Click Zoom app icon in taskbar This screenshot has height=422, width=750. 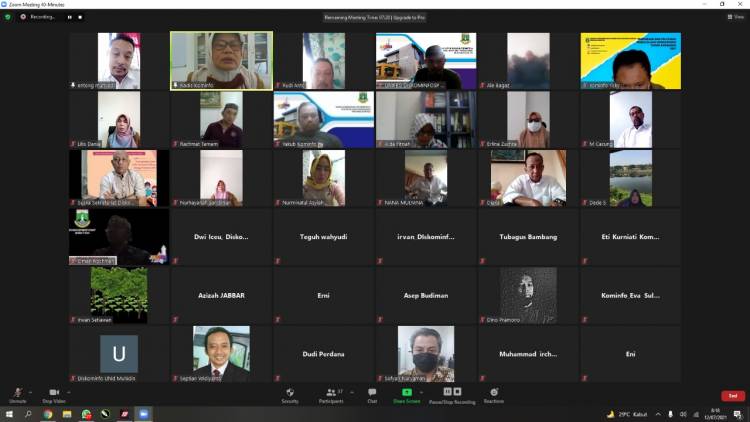pos(143,414)
